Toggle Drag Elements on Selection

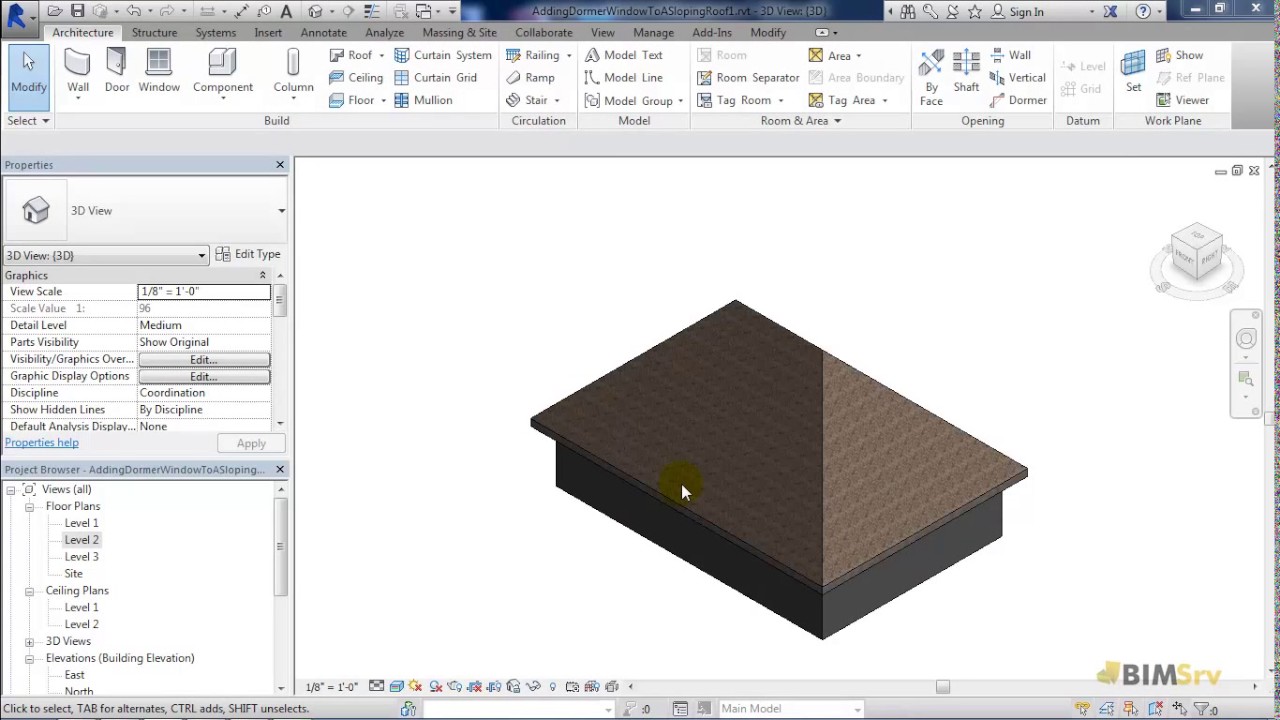click(1179, 709)
